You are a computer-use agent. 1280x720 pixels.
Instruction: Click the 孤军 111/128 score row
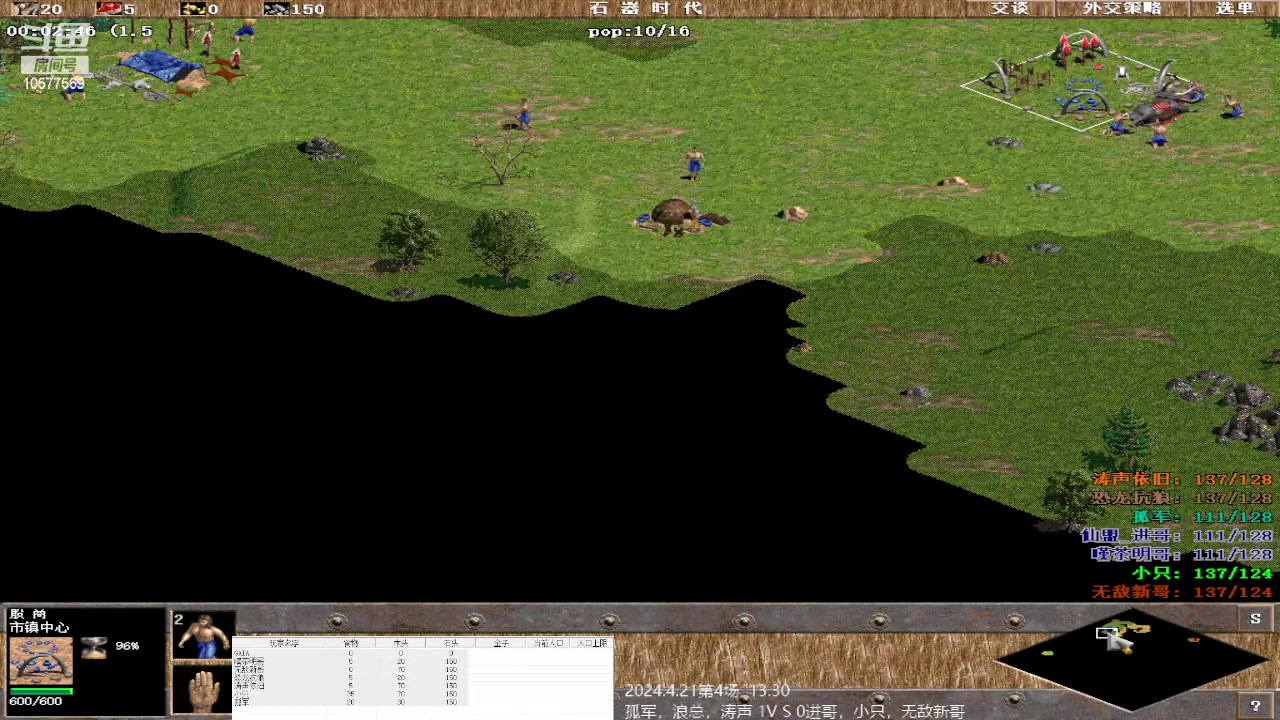click(x=1202, y=517)
